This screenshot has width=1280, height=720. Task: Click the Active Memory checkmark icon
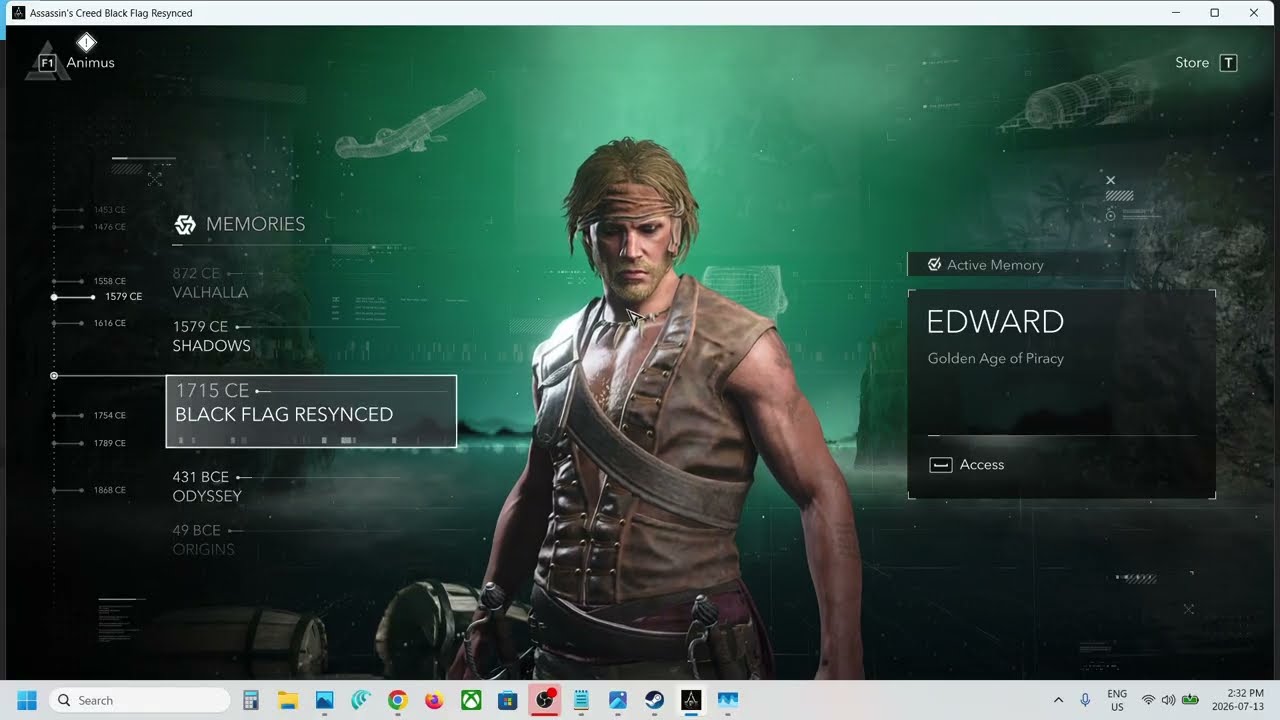point(934,265)
